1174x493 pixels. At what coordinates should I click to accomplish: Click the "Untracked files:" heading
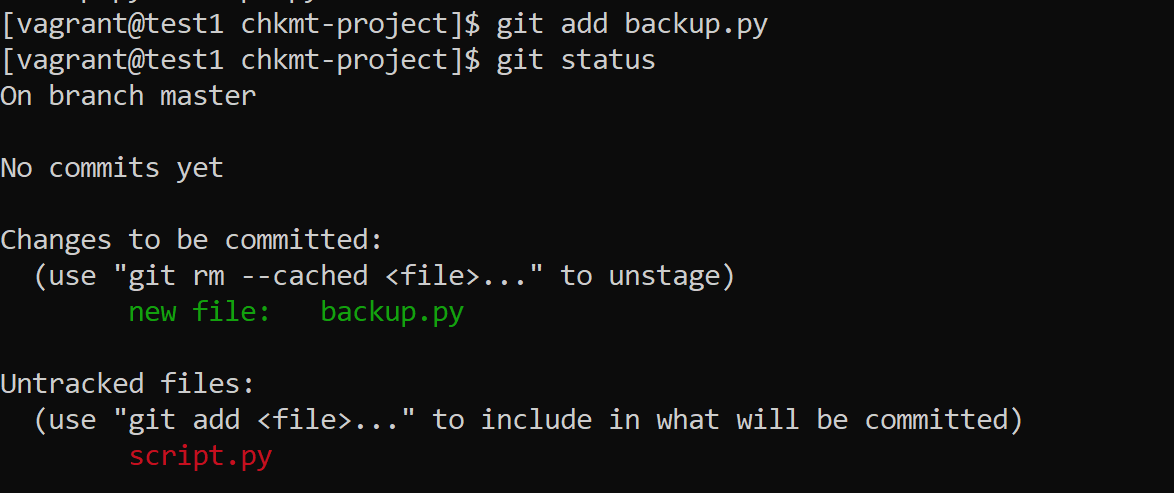click(128, 384)
